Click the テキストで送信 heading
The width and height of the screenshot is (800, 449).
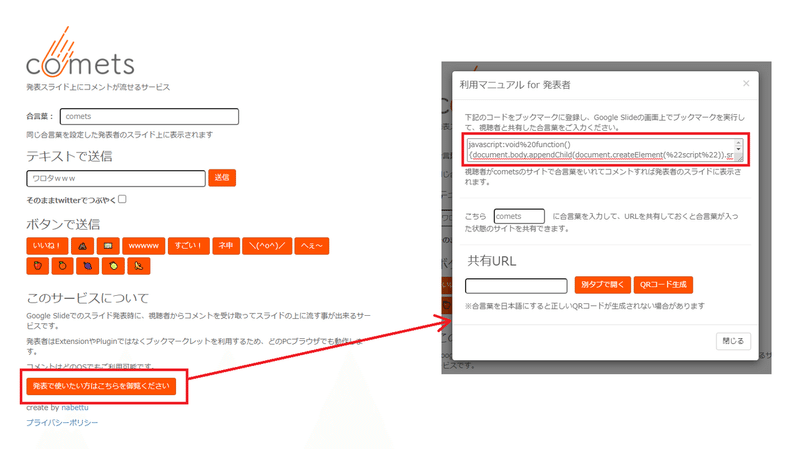coord(69,156)
